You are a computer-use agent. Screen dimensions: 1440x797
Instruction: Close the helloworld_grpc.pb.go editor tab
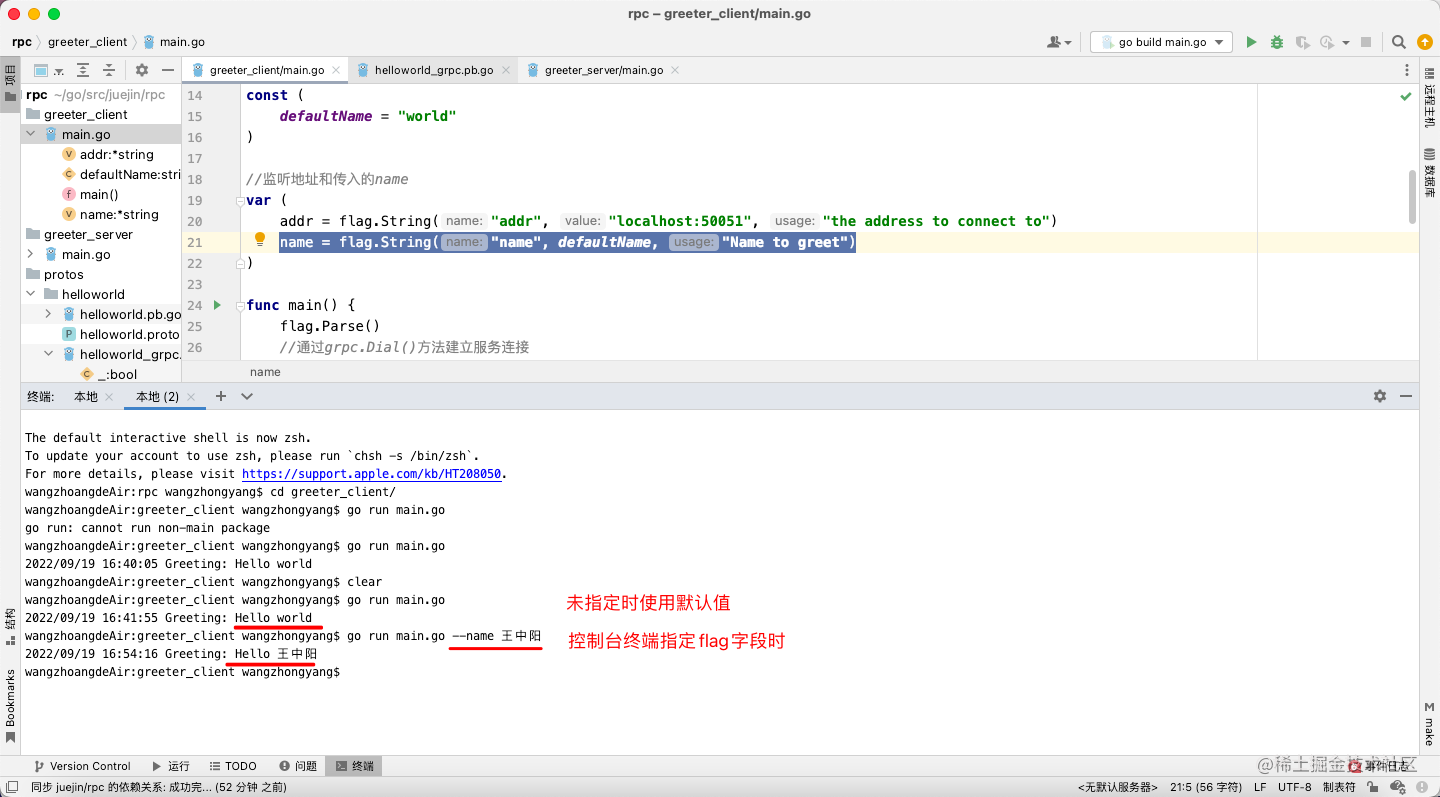(506, 70)
